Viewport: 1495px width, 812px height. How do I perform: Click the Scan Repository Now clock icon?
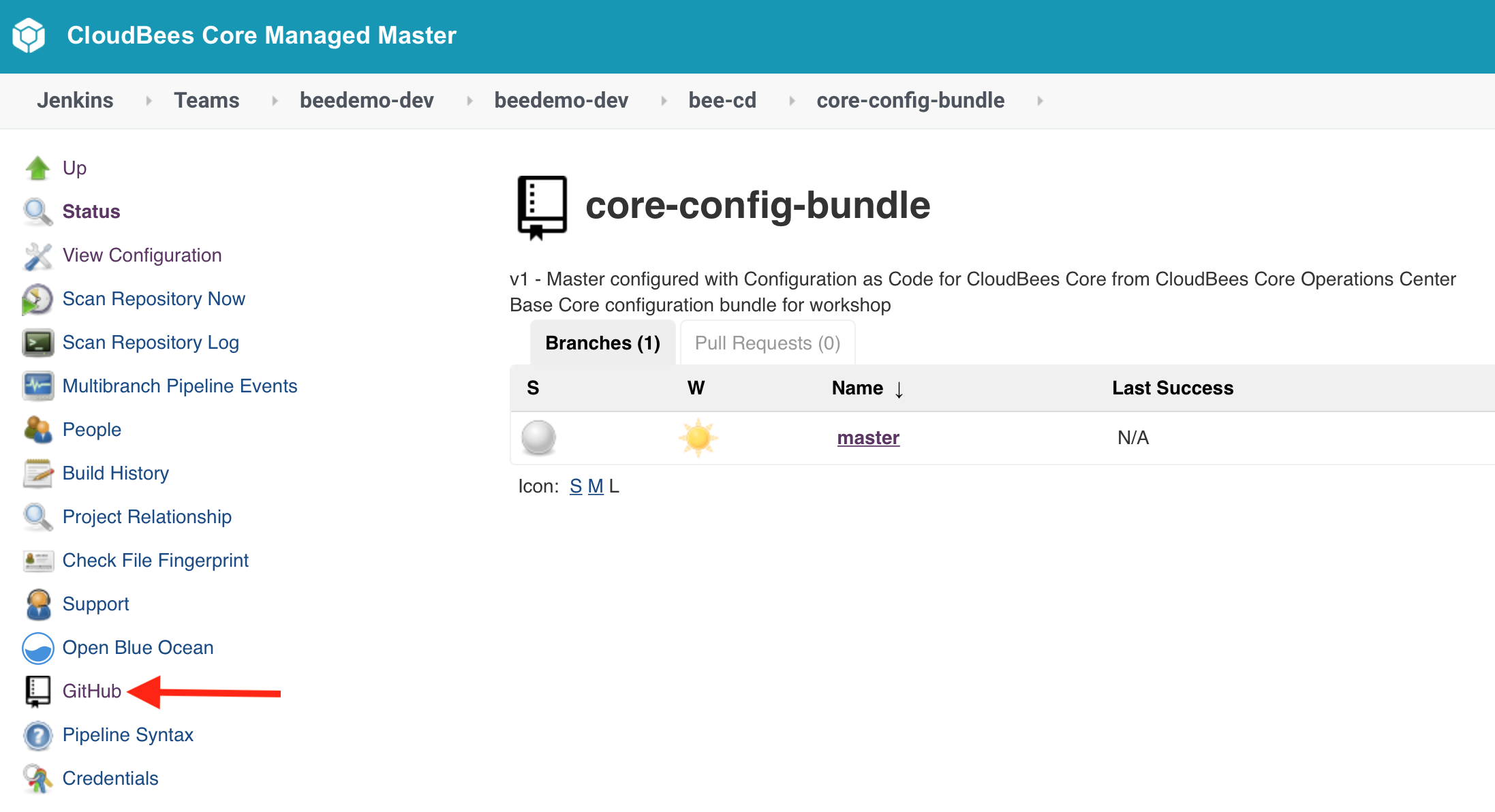tap(37, 299)
